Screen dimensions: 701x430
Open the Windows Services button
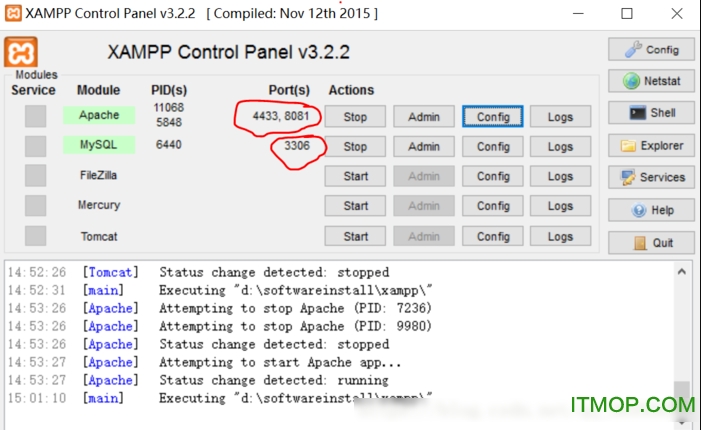[651, 177]
